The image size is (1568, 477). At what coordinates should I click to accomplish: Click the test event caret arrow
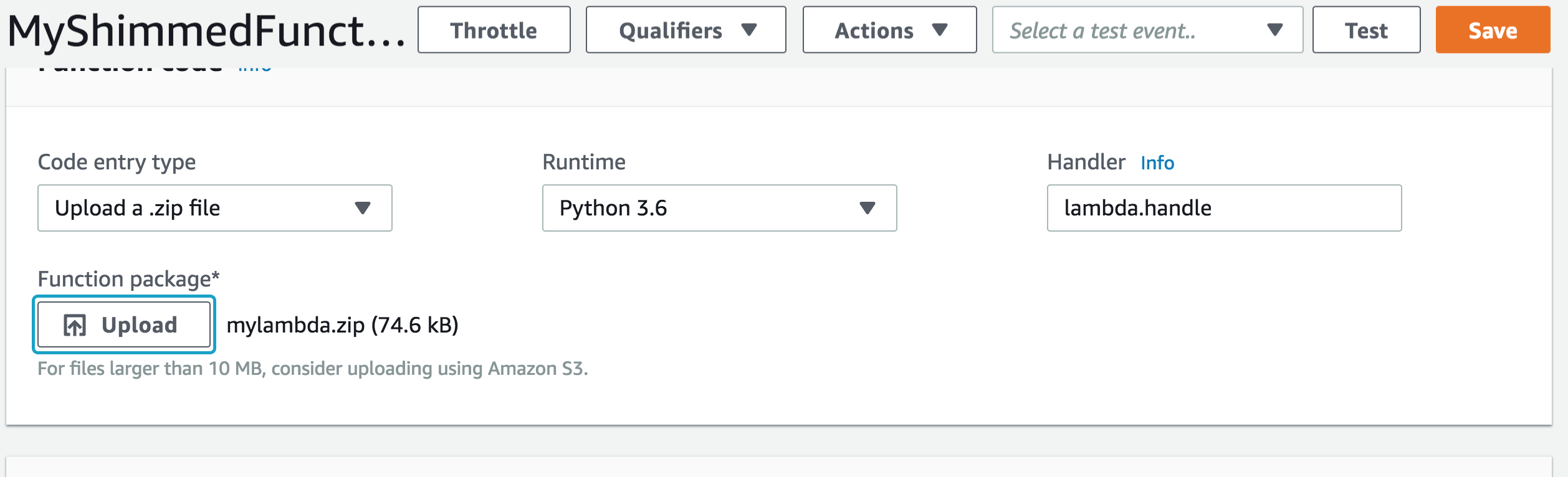click(1275, 30)
